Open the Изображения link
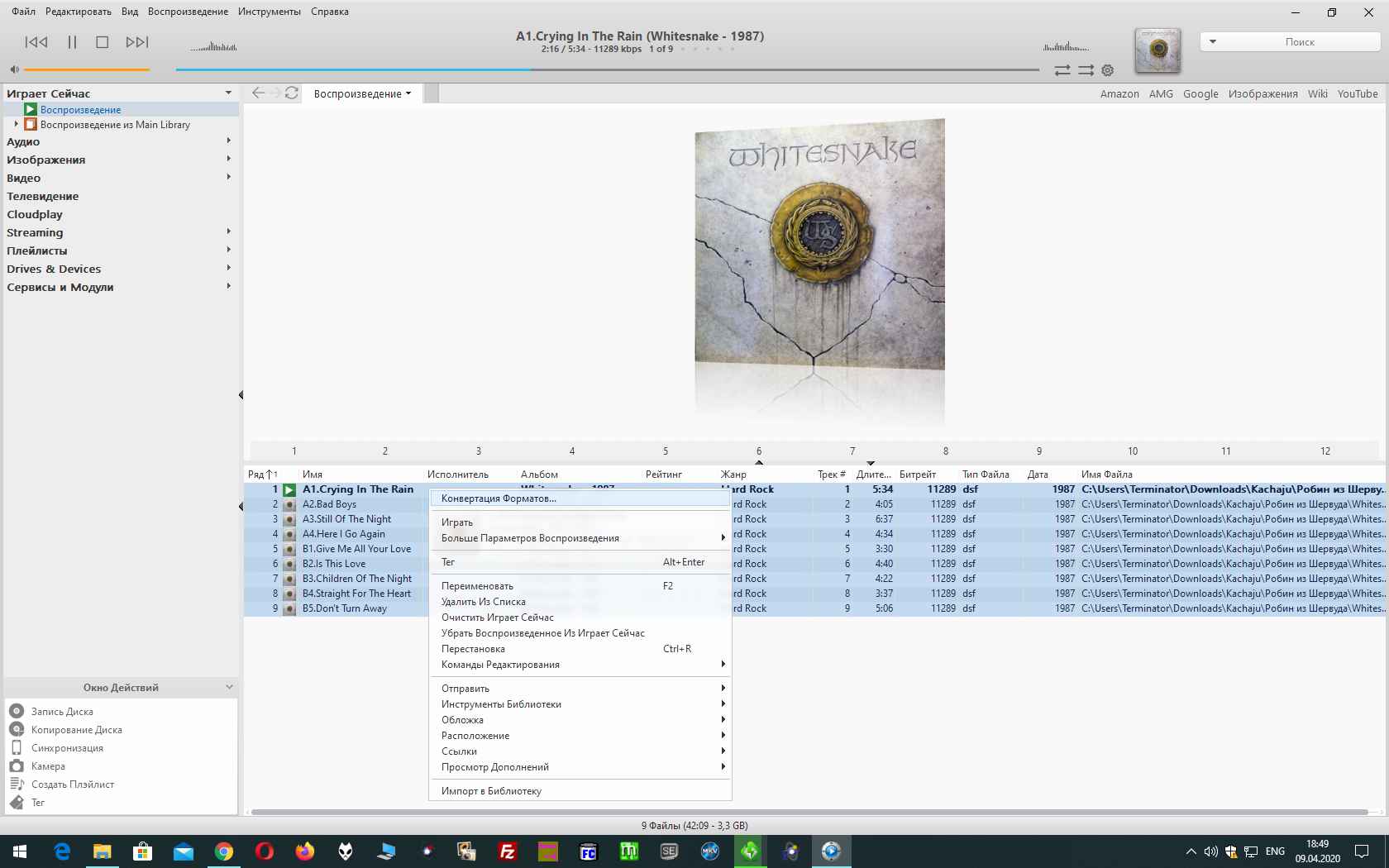 pyautogui.click(x=1263, y=93)
